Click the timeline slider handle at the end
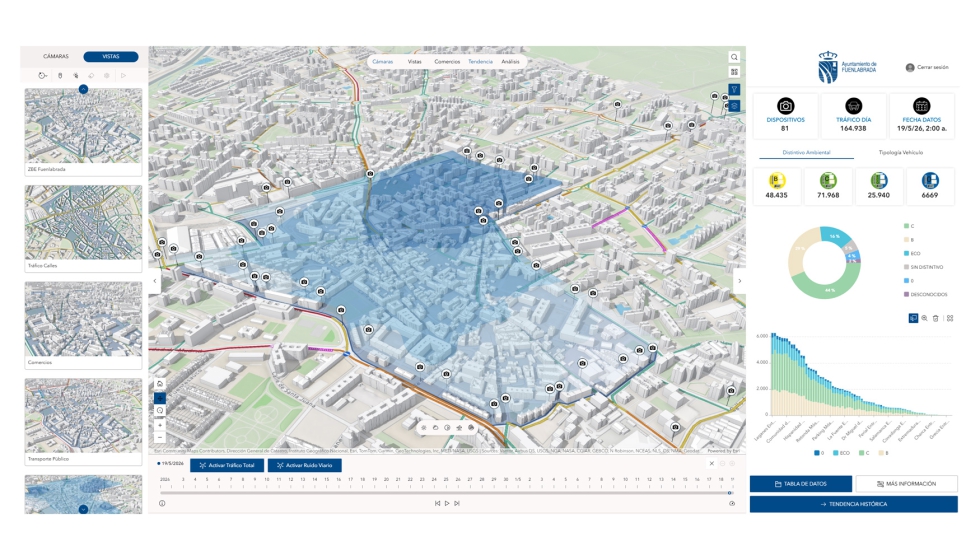 pos(729,493)
